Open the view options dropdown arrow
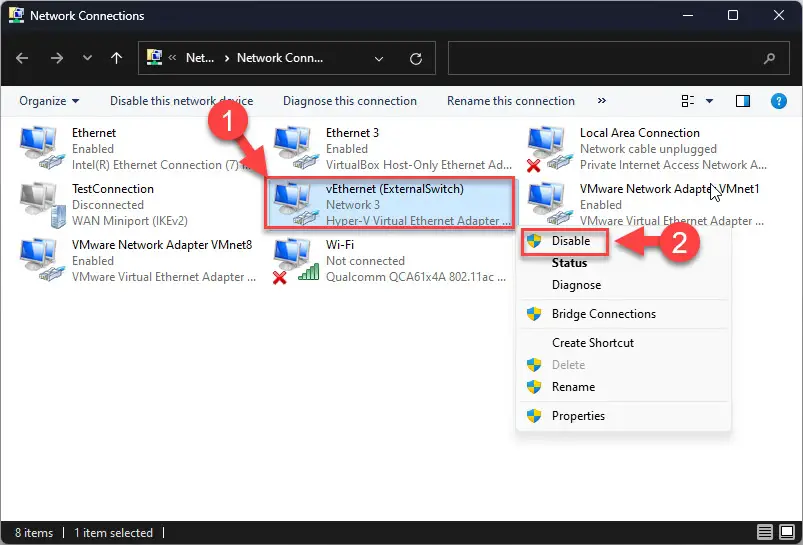The height and width of the screenshot is (545, 803). click(709, 101)
